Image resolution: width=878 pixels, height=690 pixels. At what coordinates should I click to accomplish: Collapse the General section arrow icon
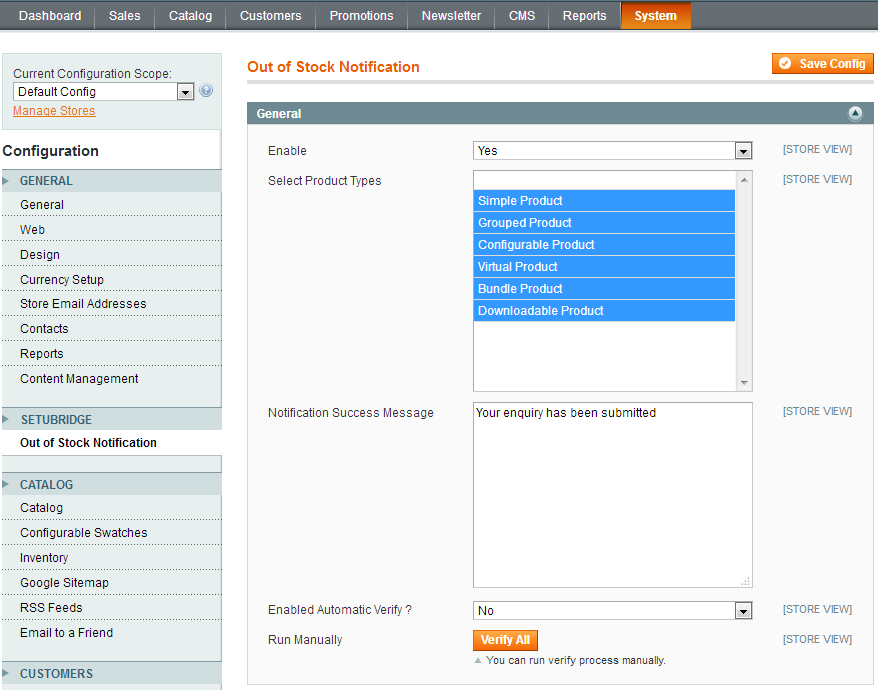(855, 114)
